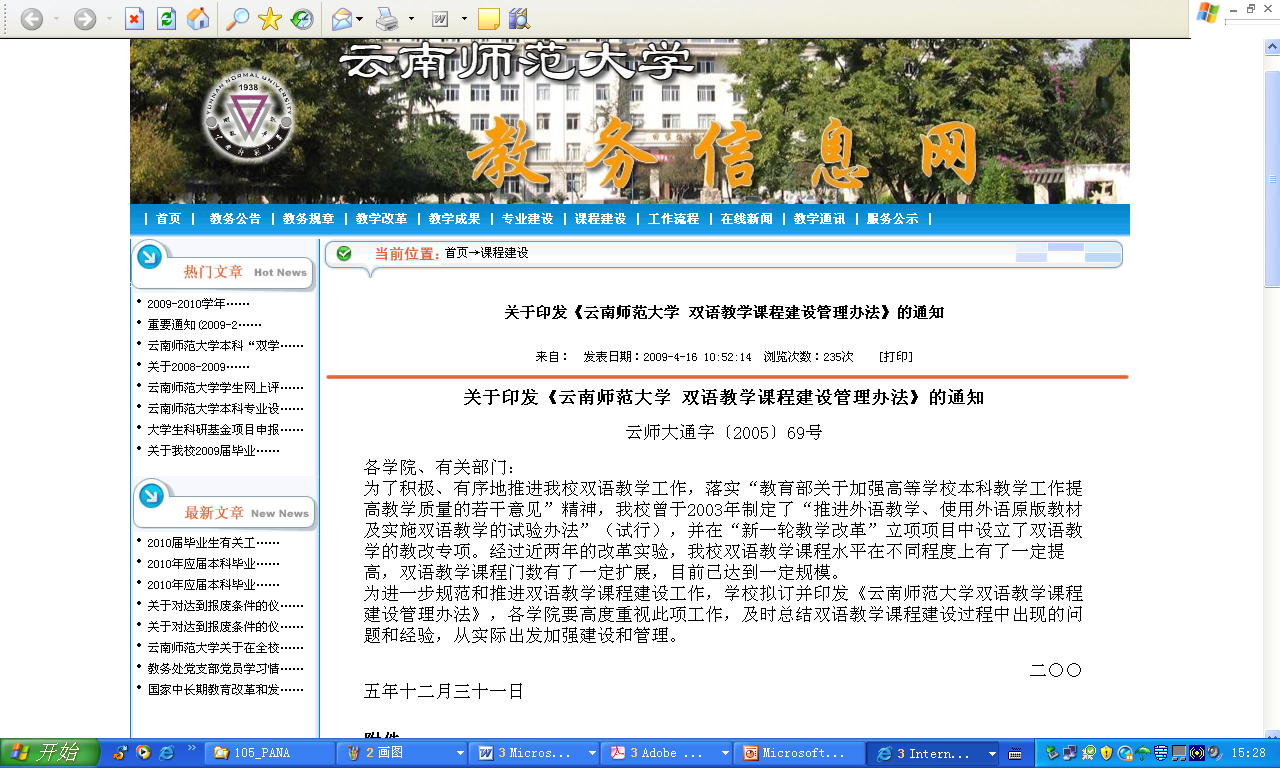Open the 教务公告 navigation item
Viewport: 1280px width, 768px height.
click(x=235, y=219)
